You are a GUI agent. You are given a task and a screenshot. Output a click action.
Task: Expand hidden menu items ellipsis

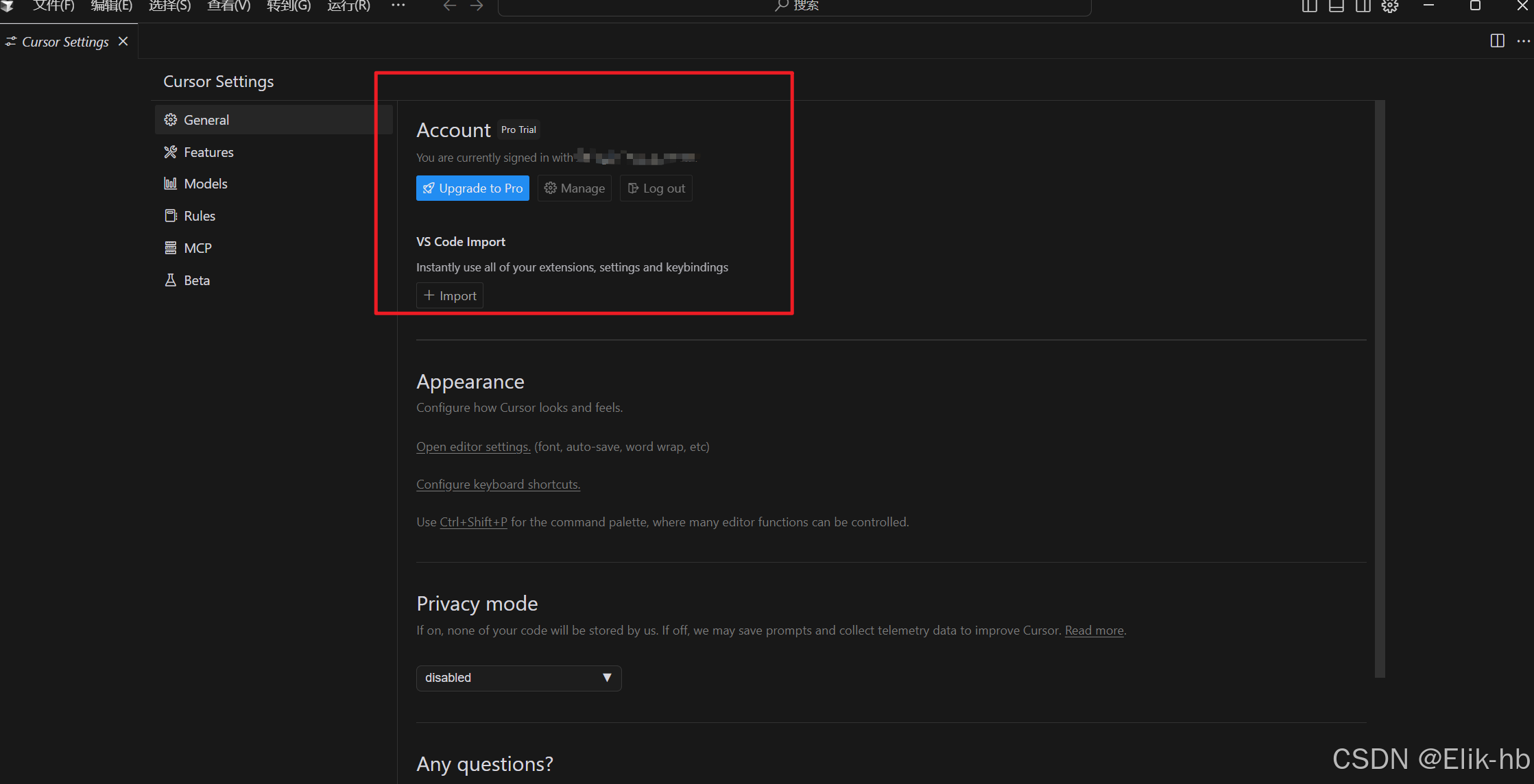click(x=398, y=5)
